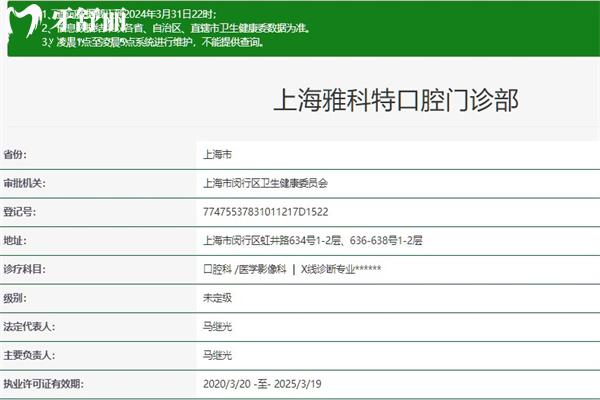
Task: Select registration number 77475537831011217D1522
Action: point(266,212)
